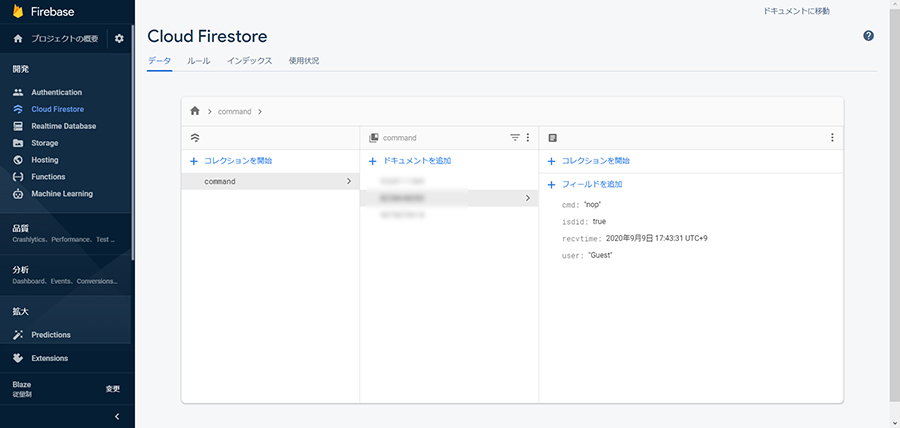Expand the command collection row arrow
This screenshot has height=428, width=900.
tap(349, 181)
